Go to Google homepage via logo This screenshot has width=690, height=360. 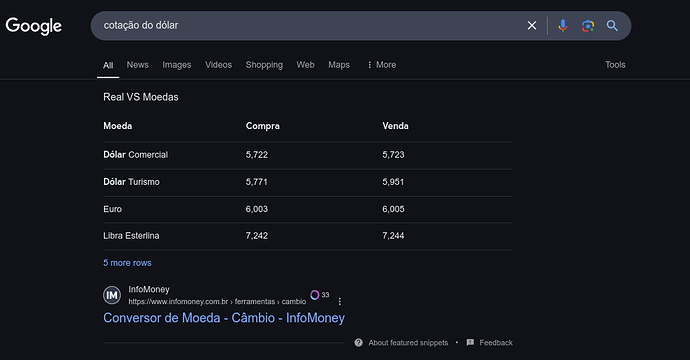34,26
